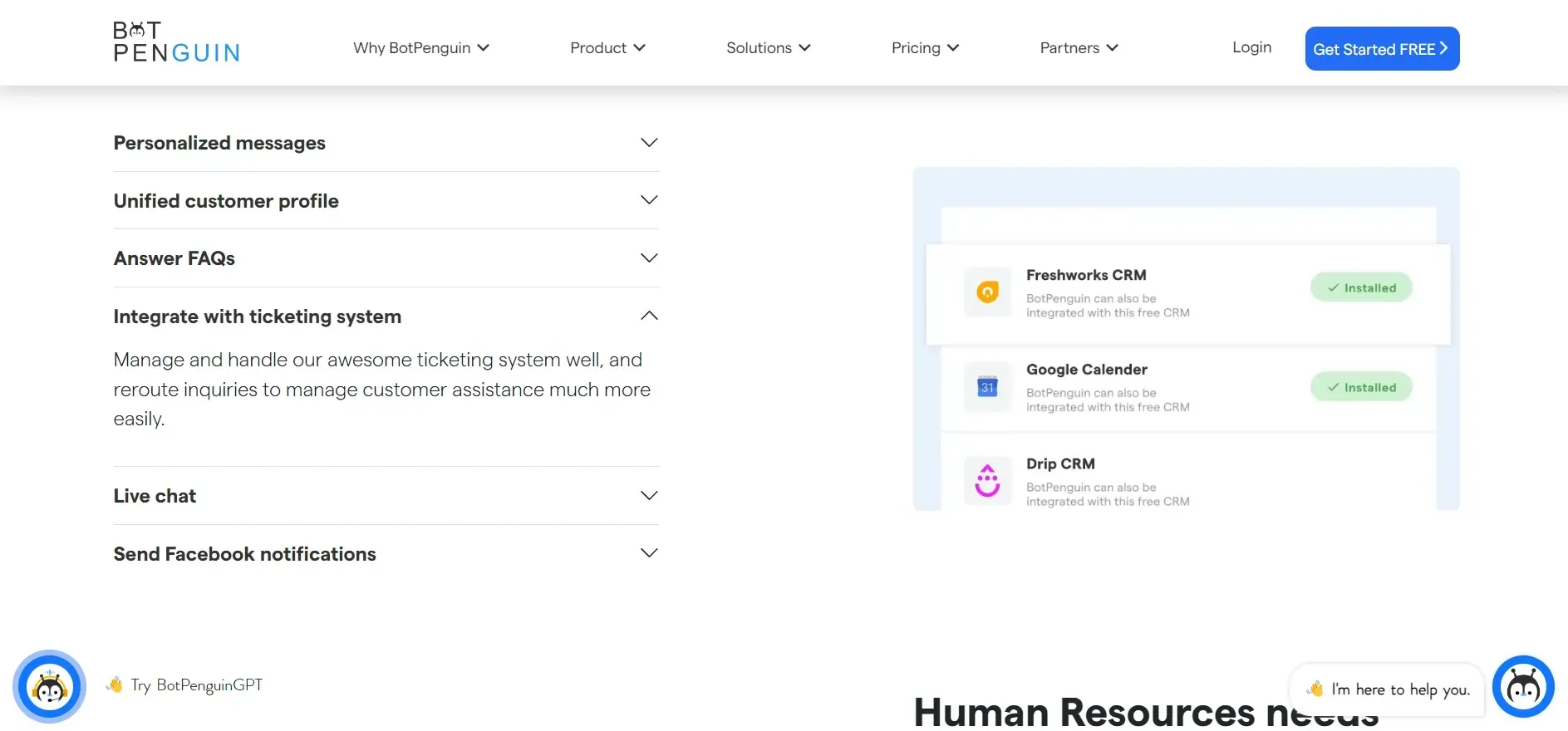1568x731 pixels.
Task: Expand Send Facebook notifications chevron
Action: coord(649,553)
